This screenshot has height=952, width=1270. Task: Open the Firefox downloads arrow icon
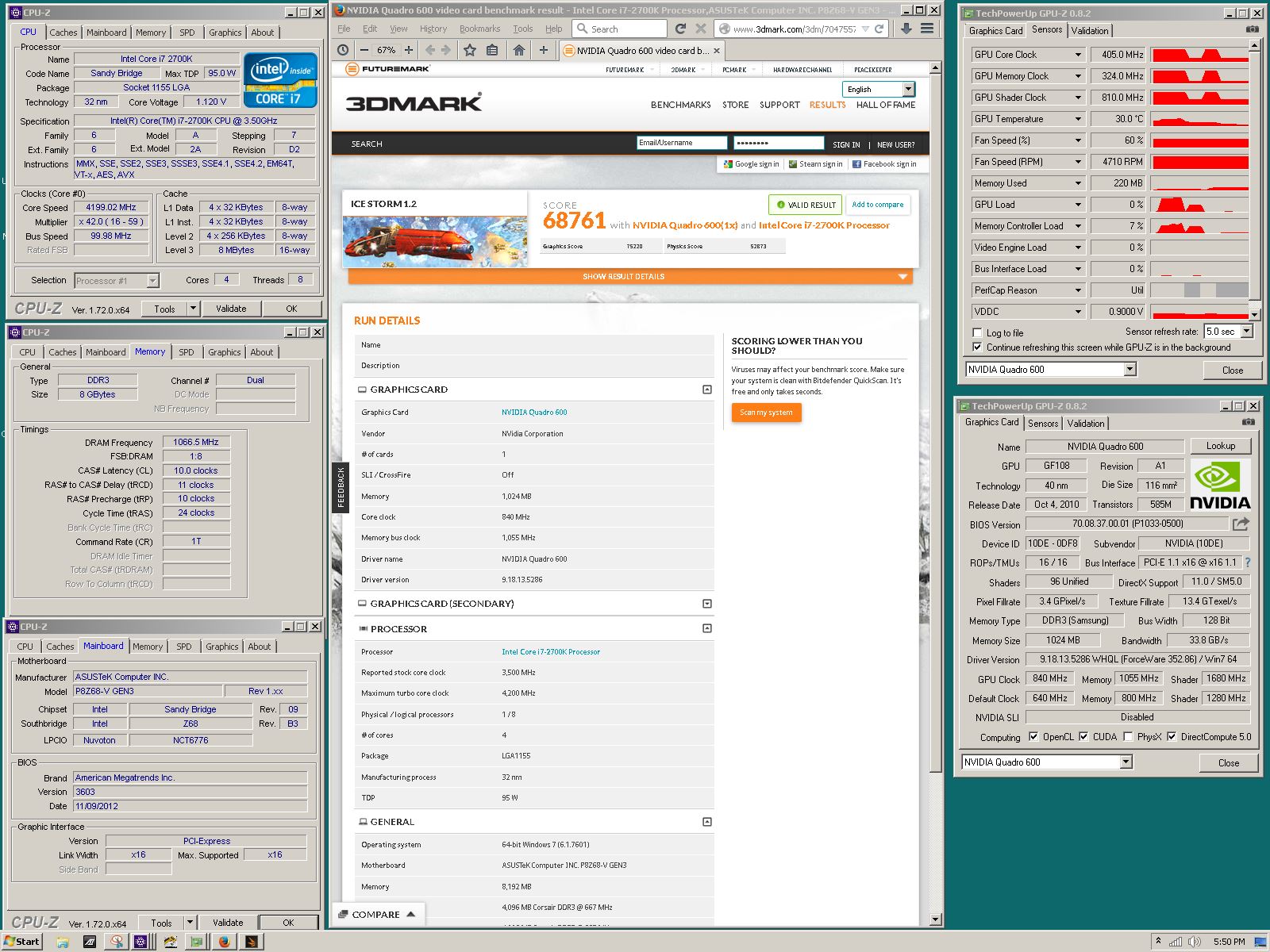pos(906,29)
